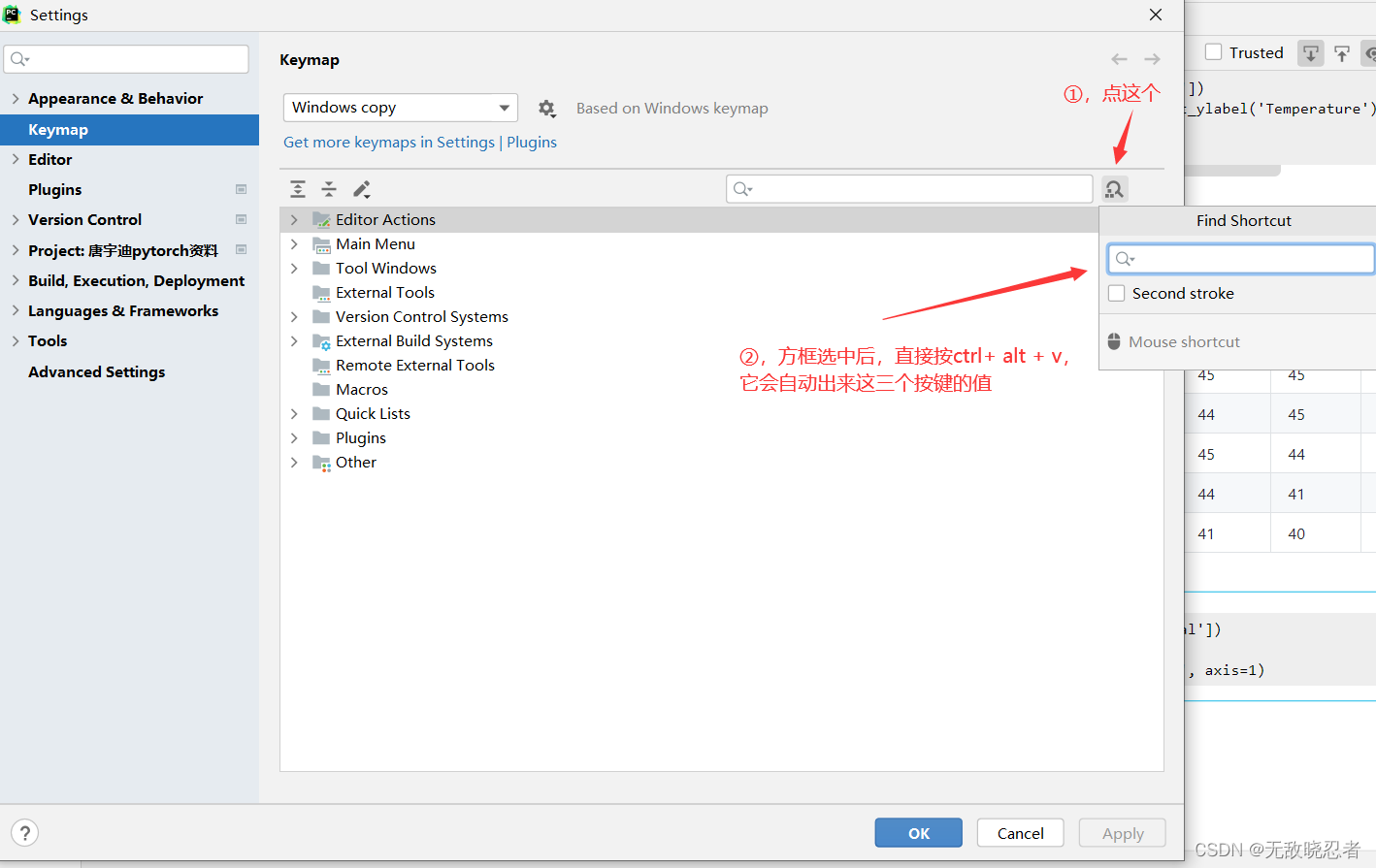Image resolution: width=1376 pixels, height=868 pixels.
Task: Expand Appearance & Behavior settings section
Action: pos(16,99)
